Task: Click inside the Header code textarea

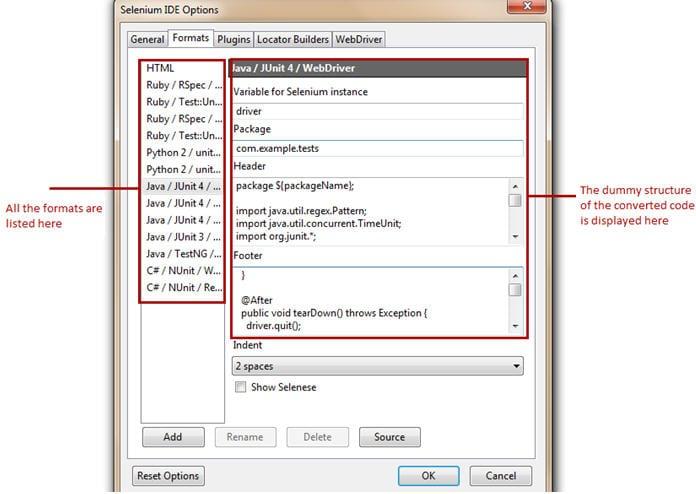Action: (370, 211)
